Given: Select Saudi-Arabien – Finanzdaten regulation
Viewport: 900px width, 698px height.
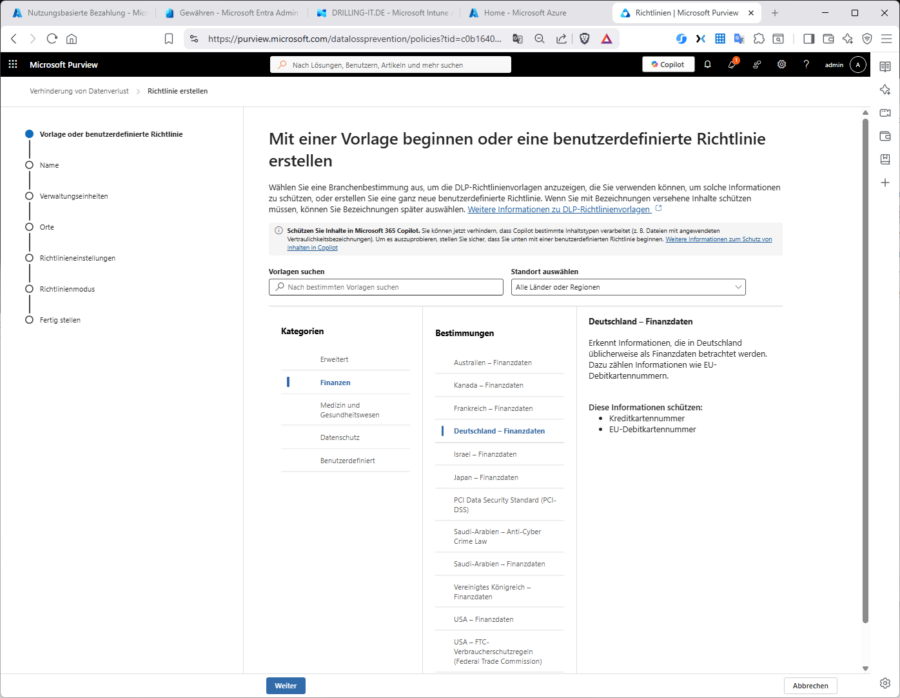Looking at the screenshot, I should coord(499,564).
